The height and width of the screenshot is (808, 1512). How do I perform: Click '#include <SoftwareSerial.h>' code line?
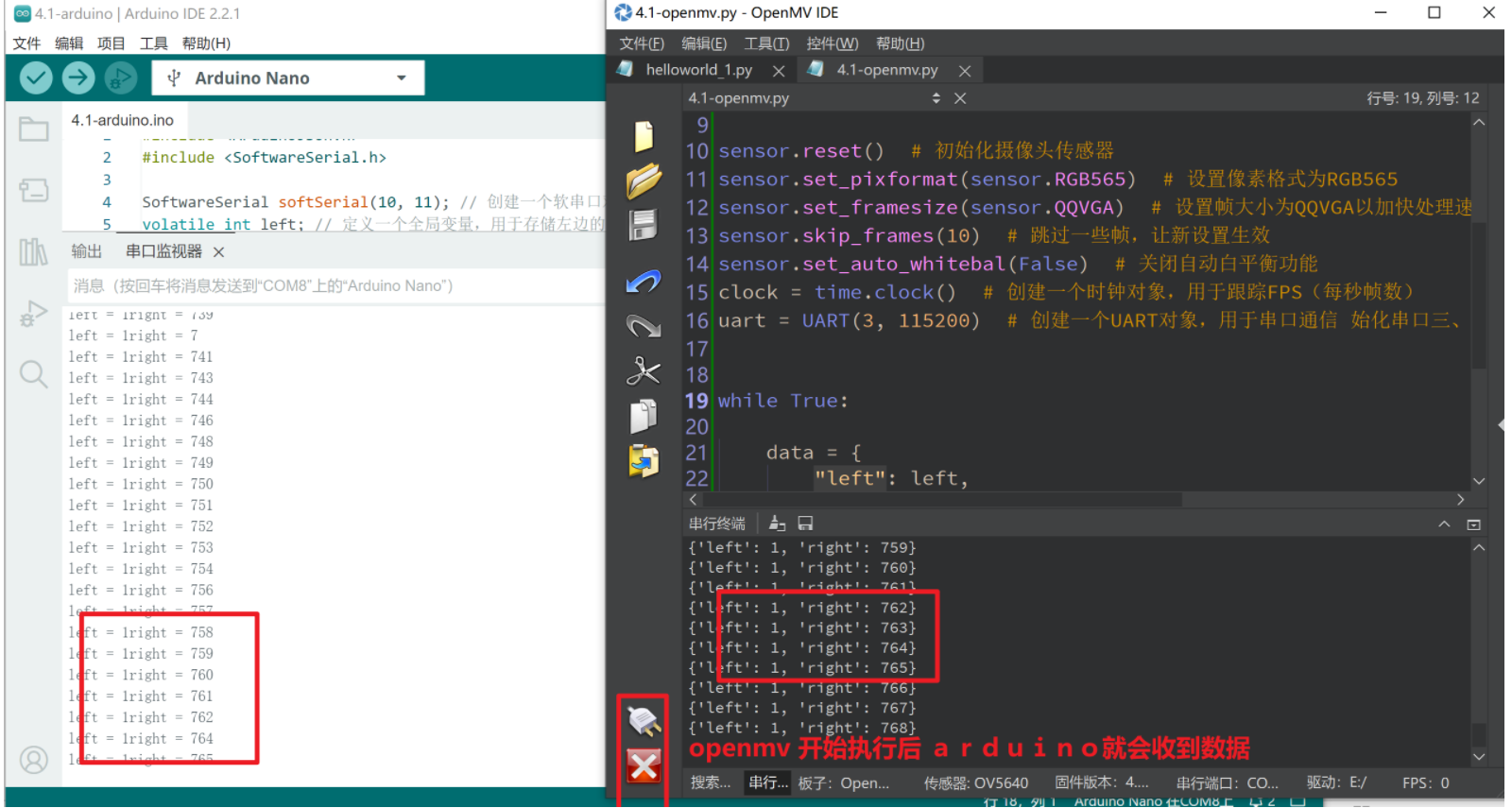pos(264,157)
